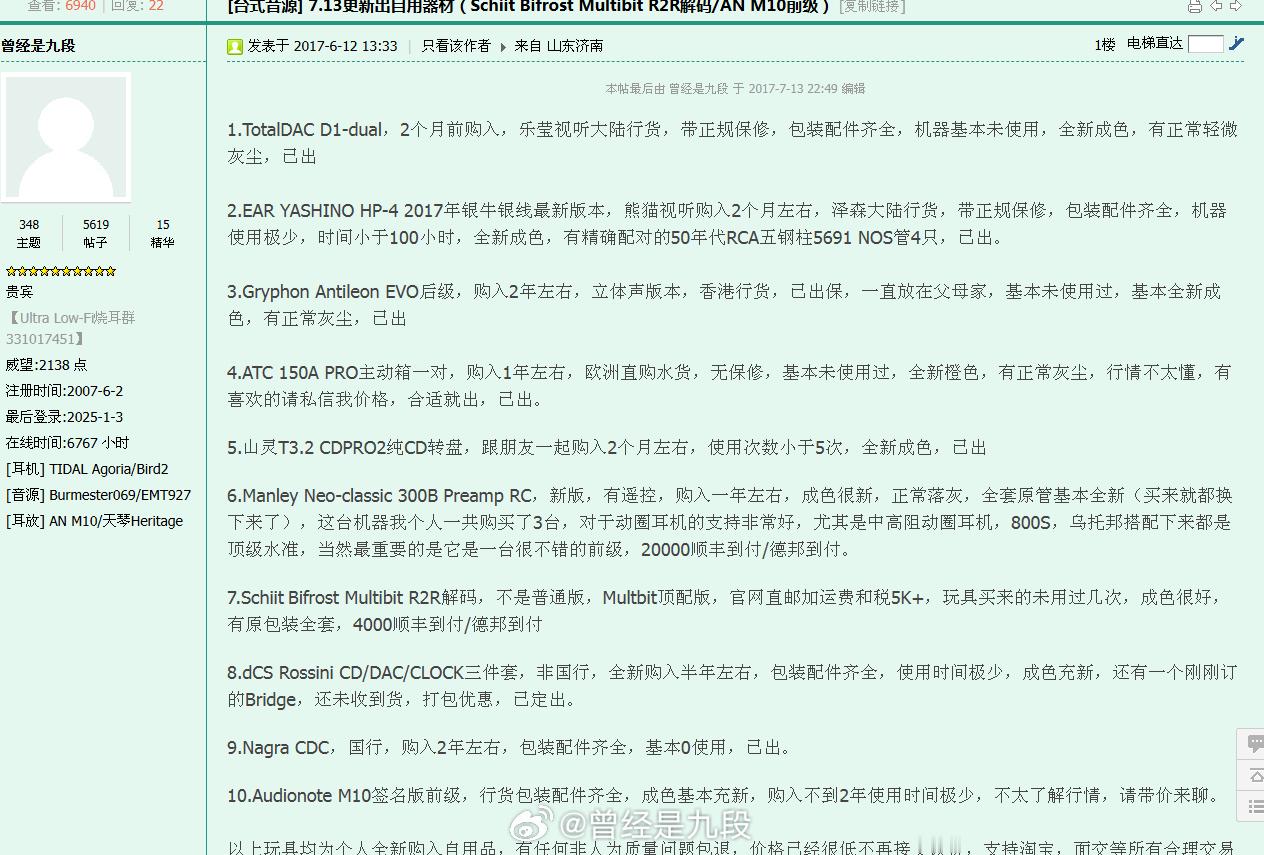Click the 贵宾 user group label
This screenshot has height=855, width=1264.
pyautogui.click(x=19, y=292)
